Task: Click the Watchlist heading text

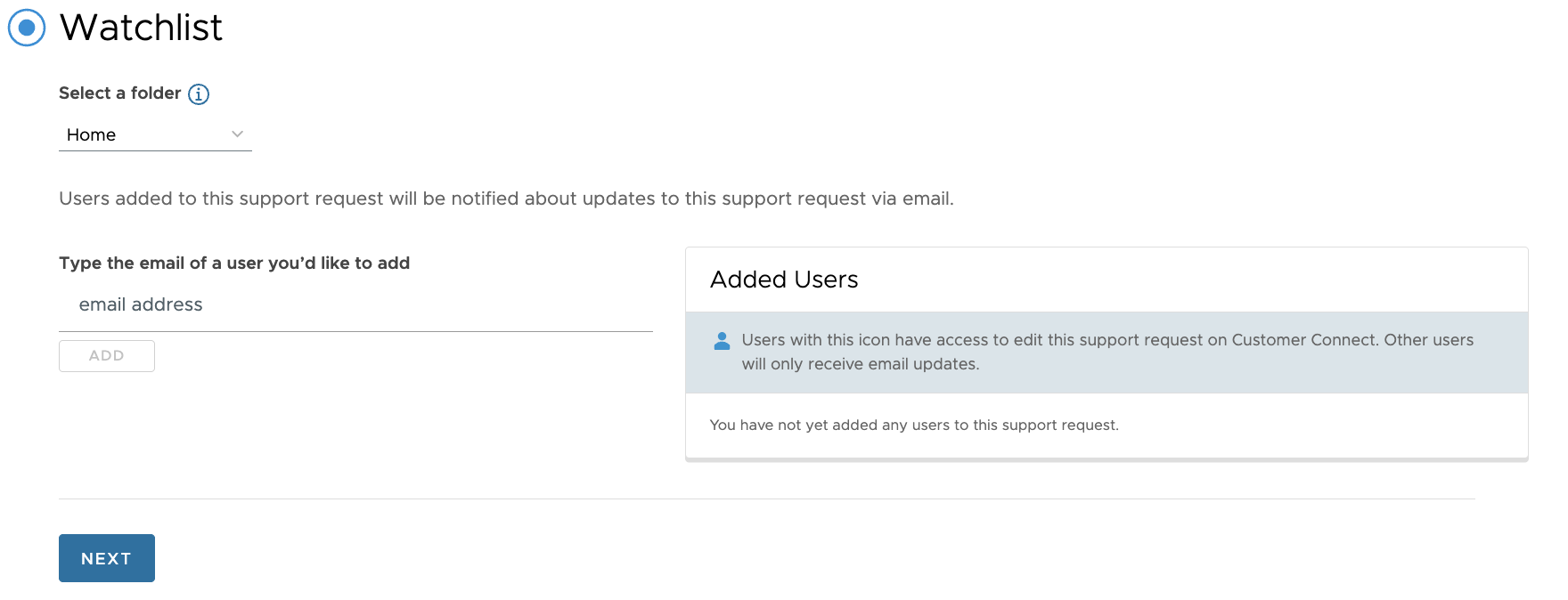Action: pos(141,28)
